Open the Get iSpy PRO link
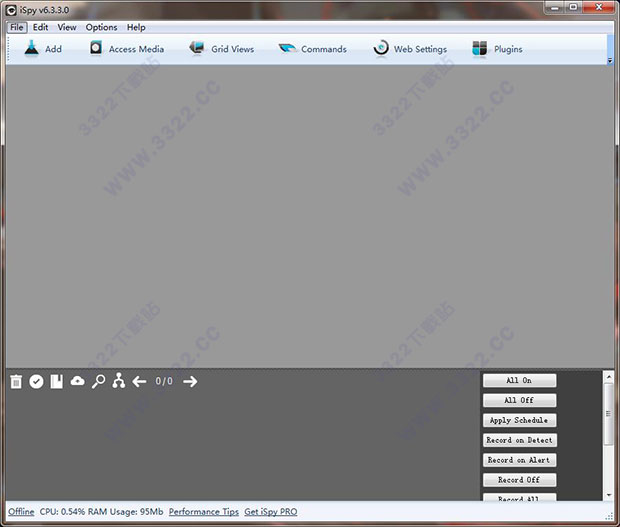This screenshot has height=527, width=620. click(271, 512)
